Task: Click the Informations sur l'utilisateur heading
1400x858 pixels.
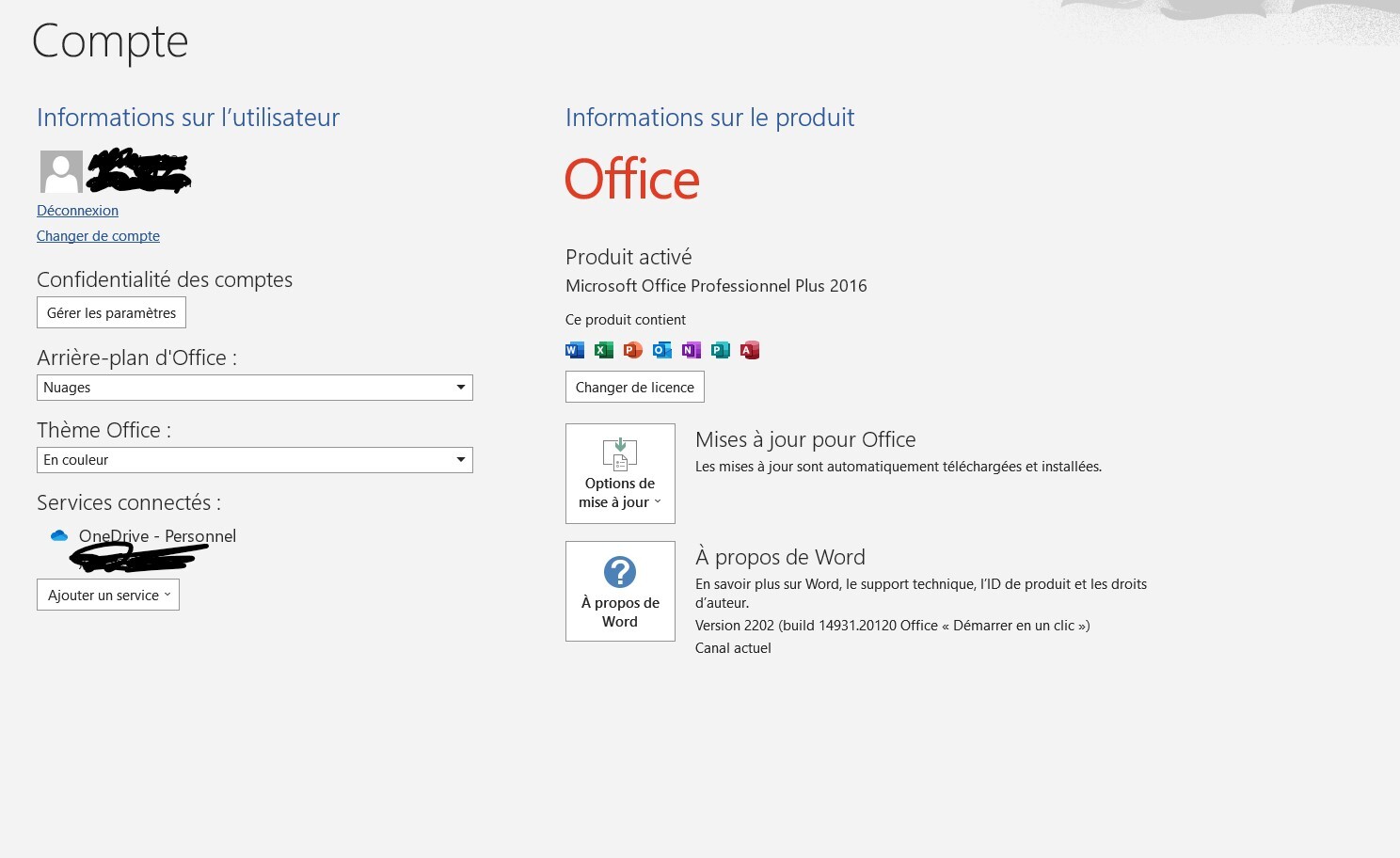Action: (188, 118)
